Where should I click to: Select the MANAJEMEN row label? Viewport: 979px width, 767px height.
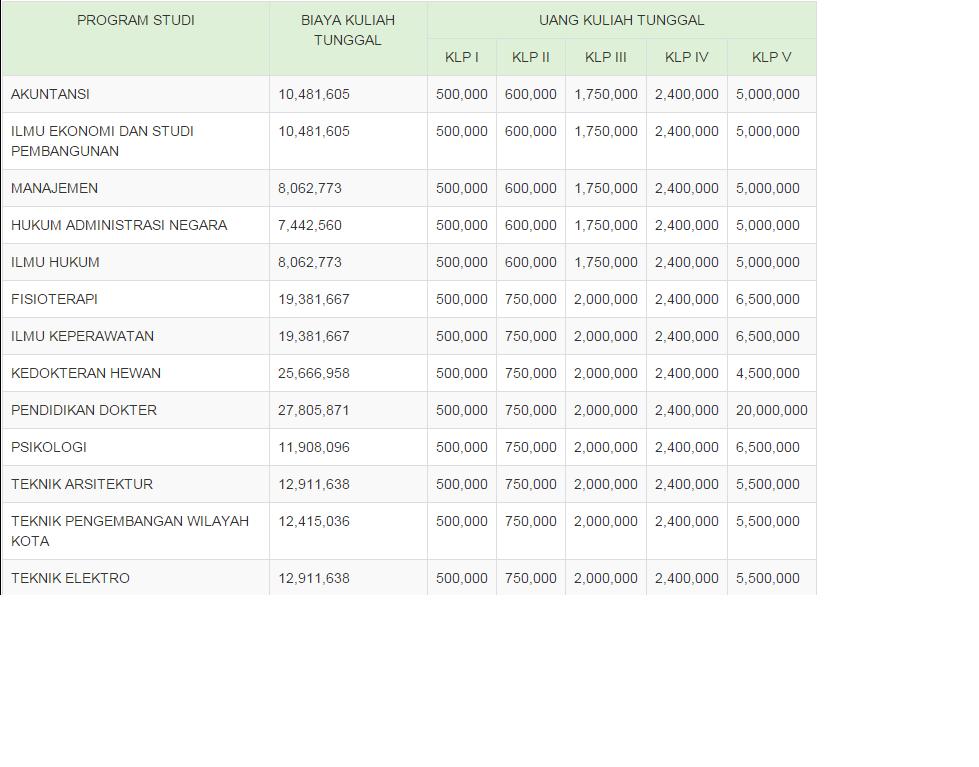click(54, 188)
